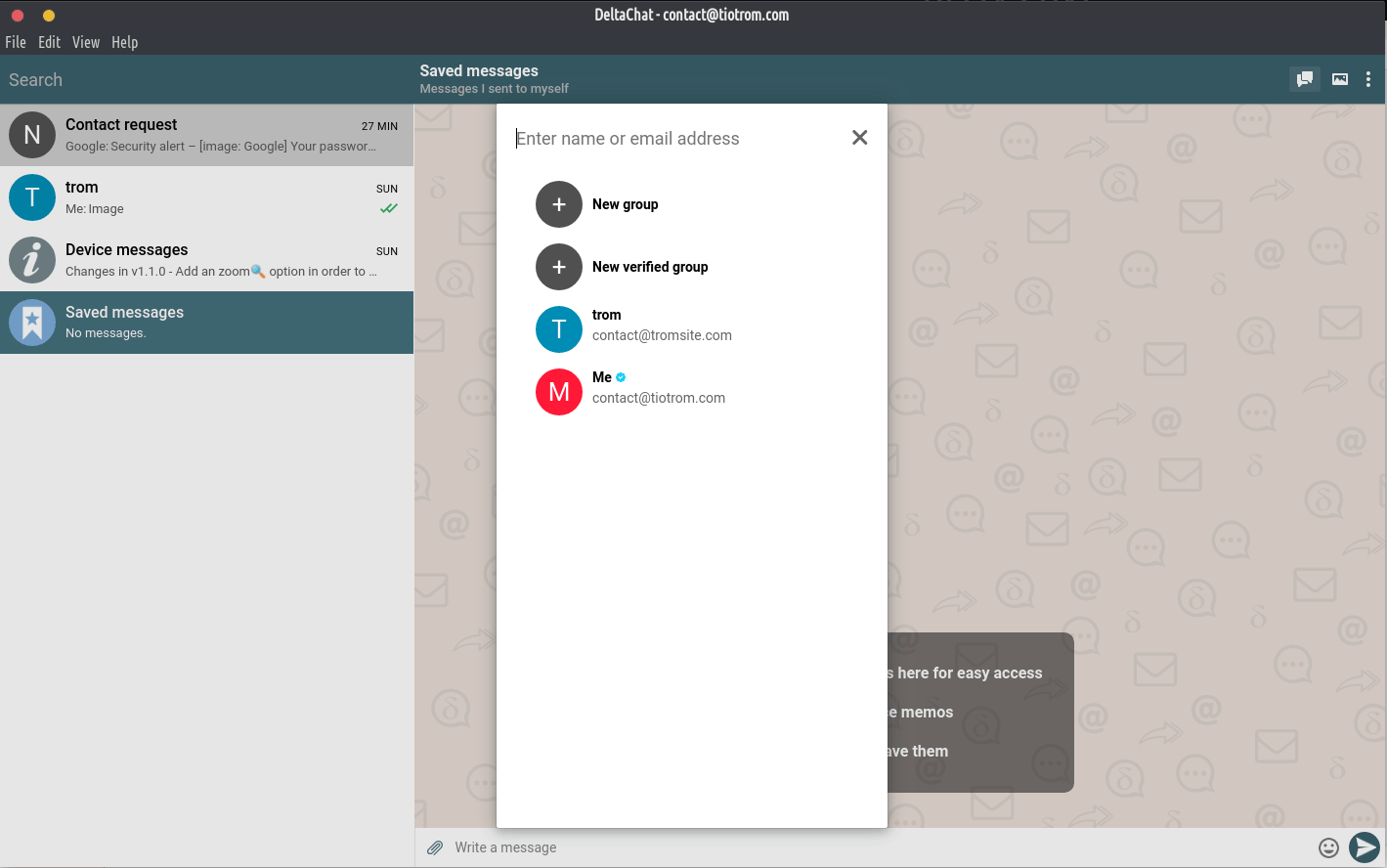Screen dimensions: 1387x868
Task: Choose New group option
Action: (692, 204)
